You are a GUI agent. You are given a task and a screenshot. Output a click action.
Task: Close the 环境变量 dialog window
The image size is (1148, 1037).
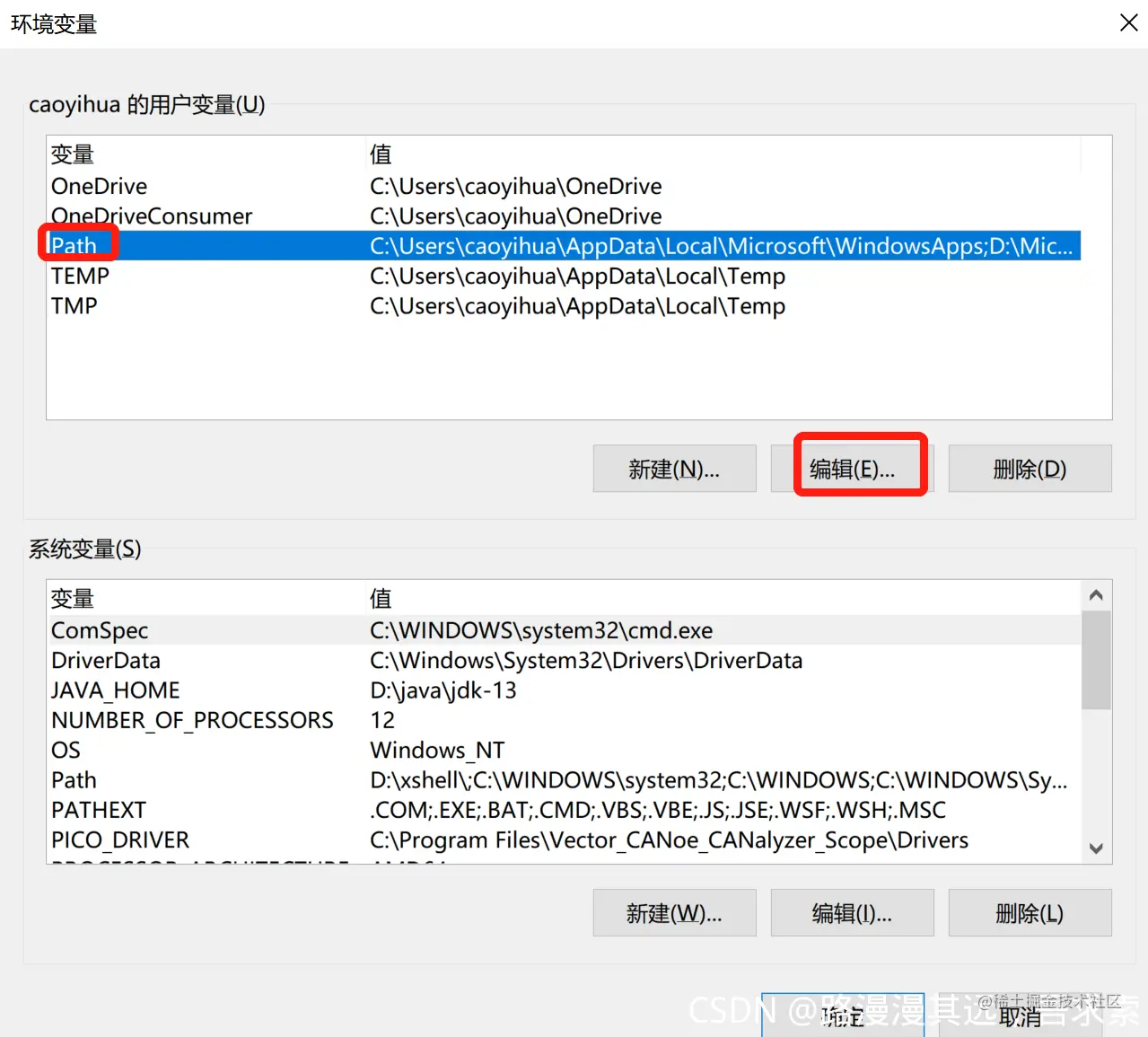tap(1128, 22)
